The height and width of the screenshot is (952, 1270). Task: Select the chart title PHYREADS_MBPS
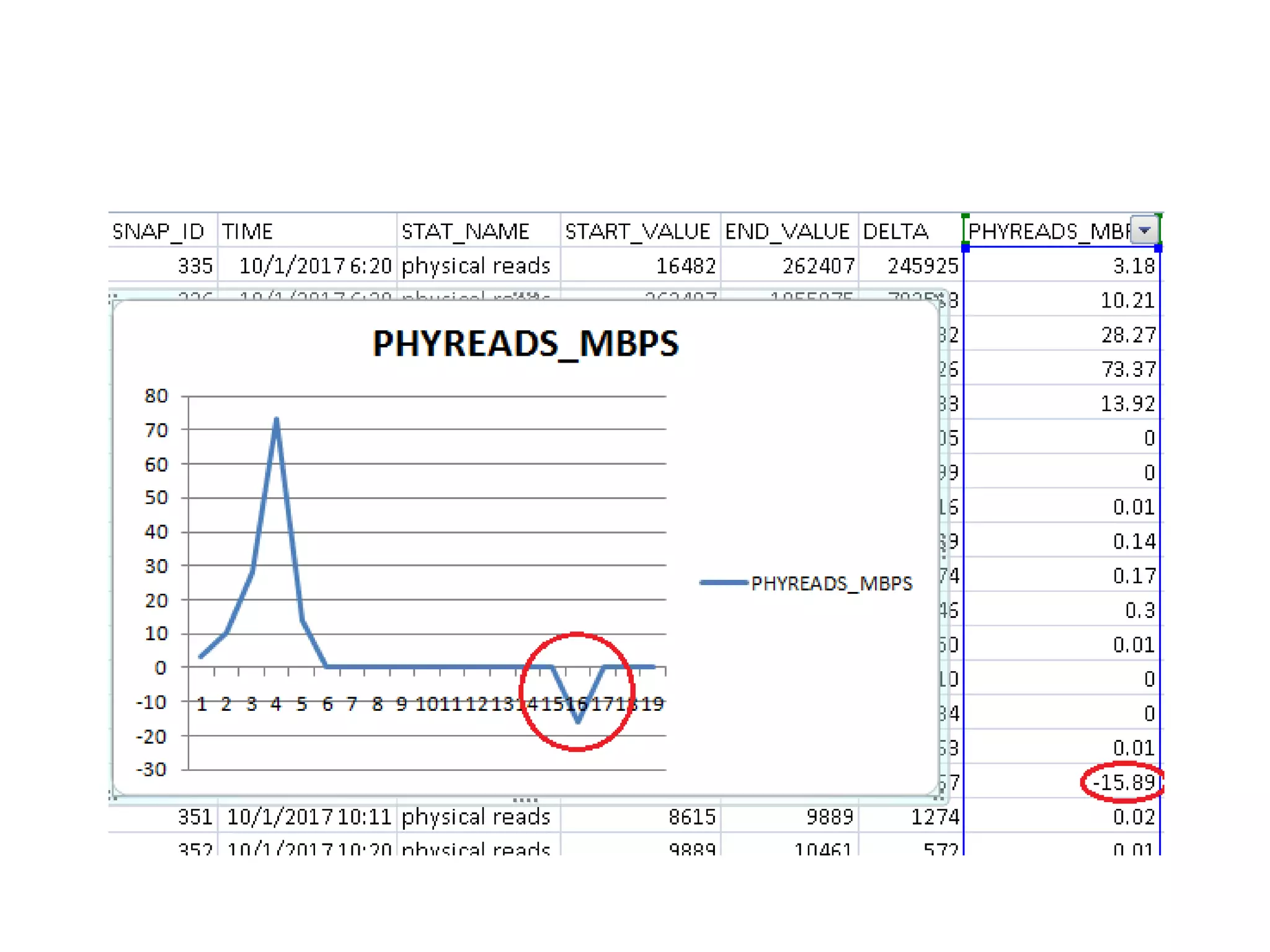525,343
